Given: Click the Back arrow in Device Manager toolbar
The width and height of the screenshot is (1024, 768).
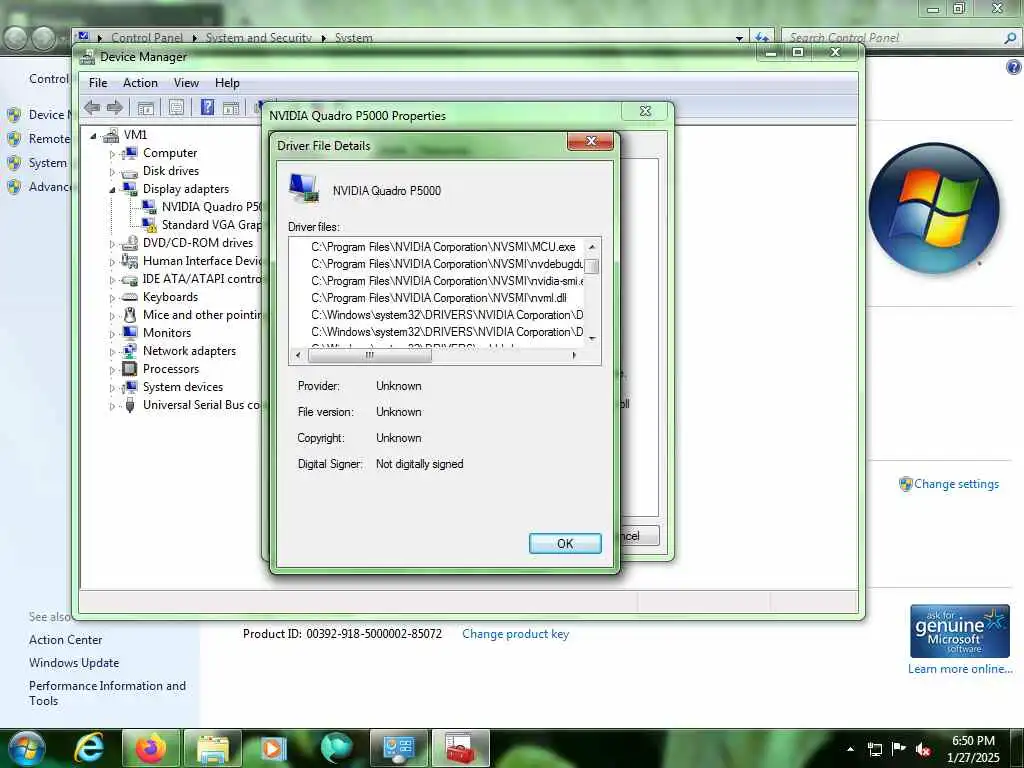Looking at the screenshot, I should pyautogui.click(x=92, y=107).
